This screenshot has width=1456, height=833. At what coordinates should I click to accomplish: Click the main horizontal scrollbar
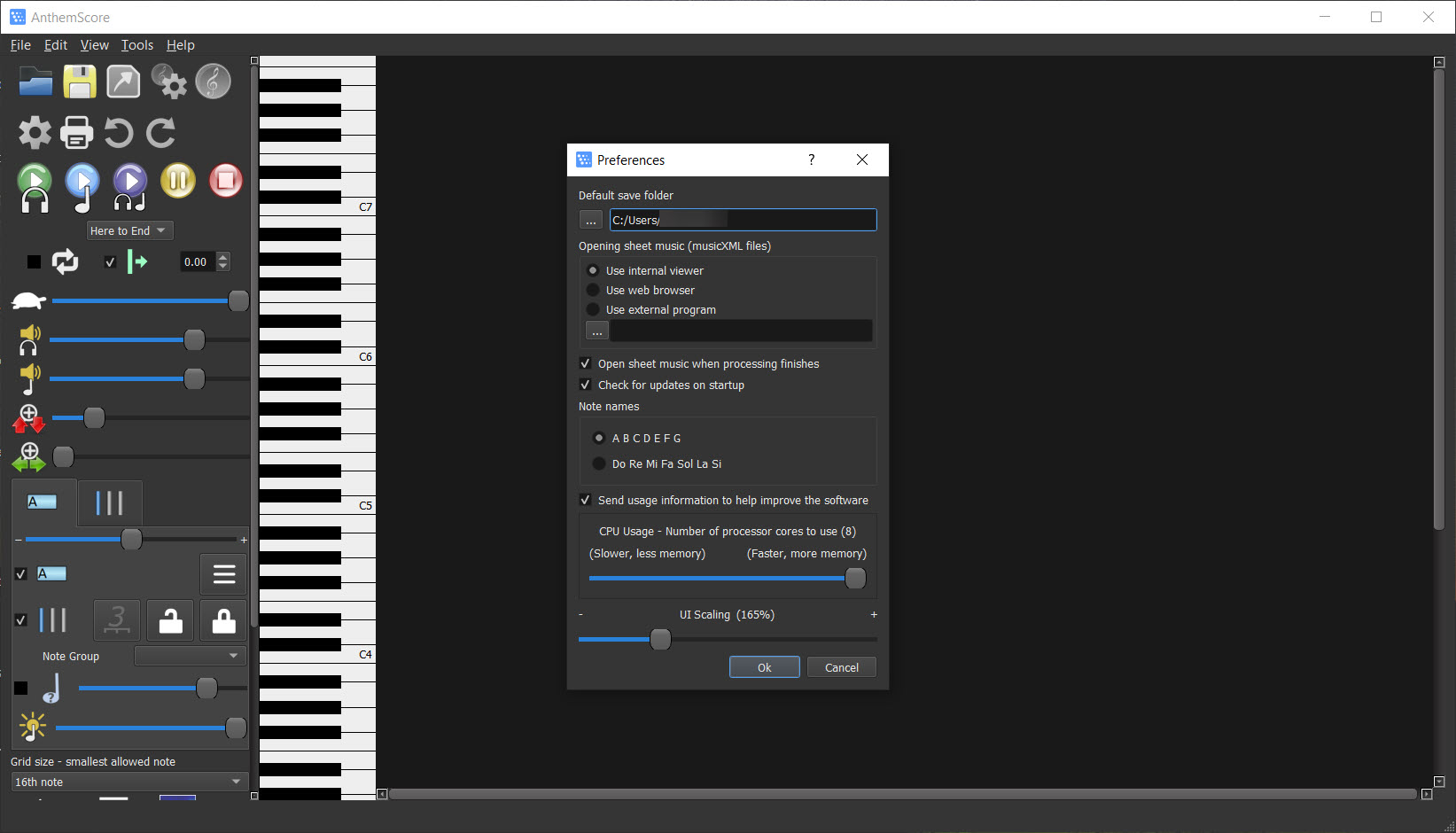coord(902,794)
